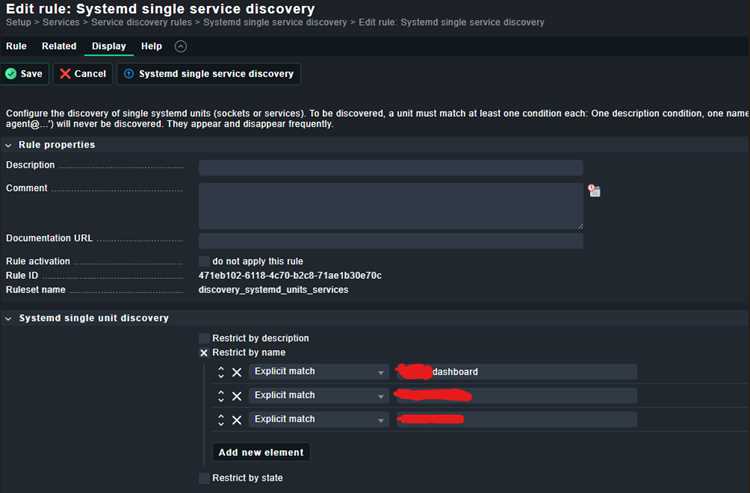Open the Display menu
Viewport: 750px width, 493px height.
[x=109, y=46]
